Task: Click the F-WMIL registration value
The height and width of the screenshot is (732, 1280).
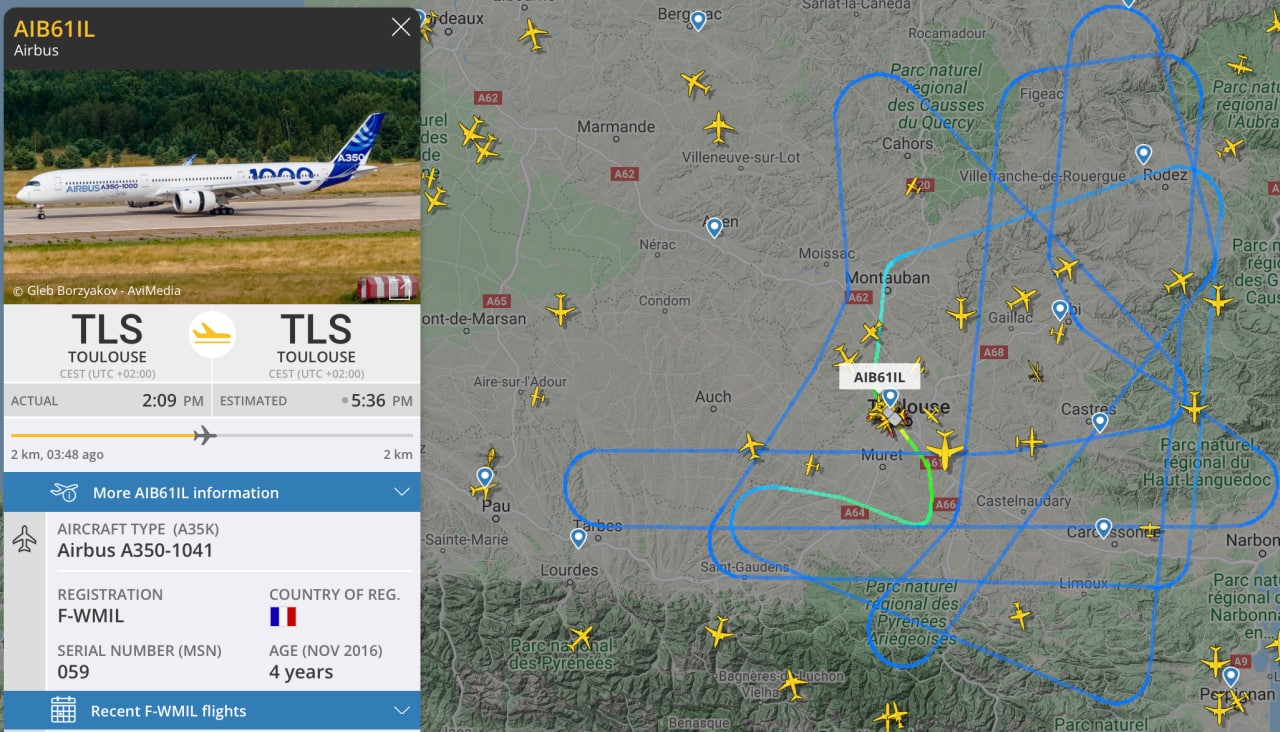Action: (90, 616)
